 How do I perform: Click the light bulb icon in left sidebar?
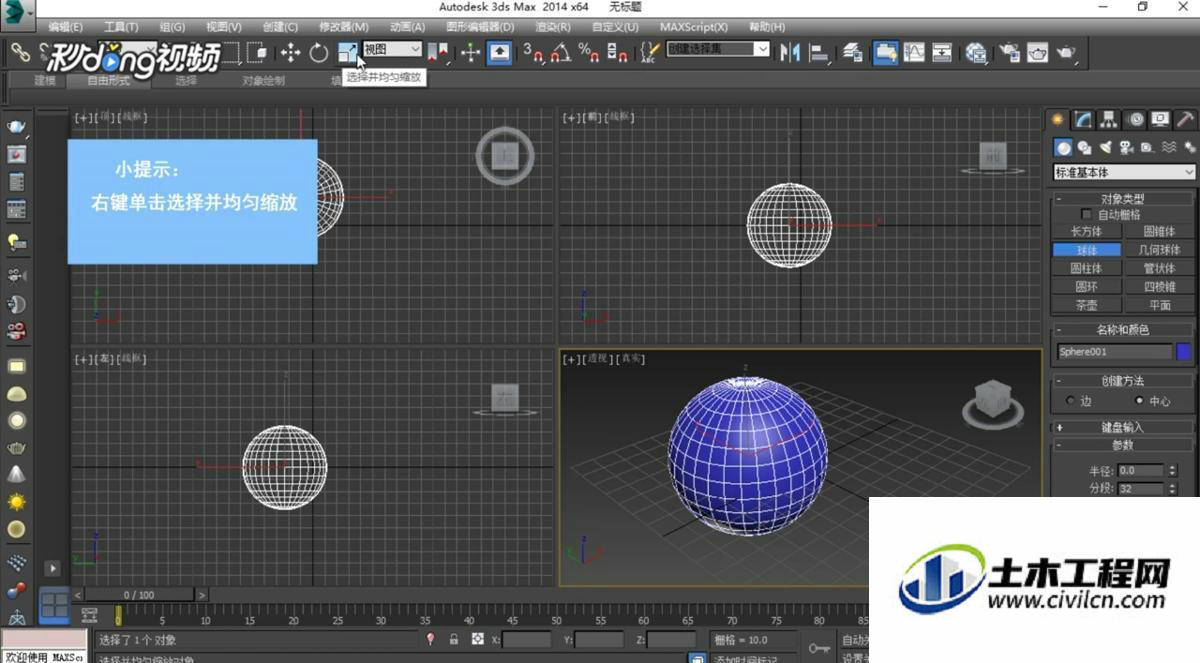tap(16, 241)
